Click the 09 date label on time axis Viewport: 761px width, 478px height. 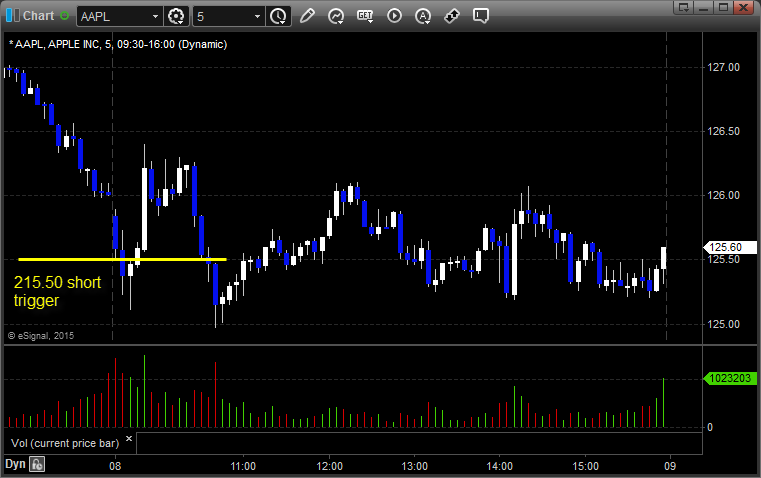coord(670,466)
